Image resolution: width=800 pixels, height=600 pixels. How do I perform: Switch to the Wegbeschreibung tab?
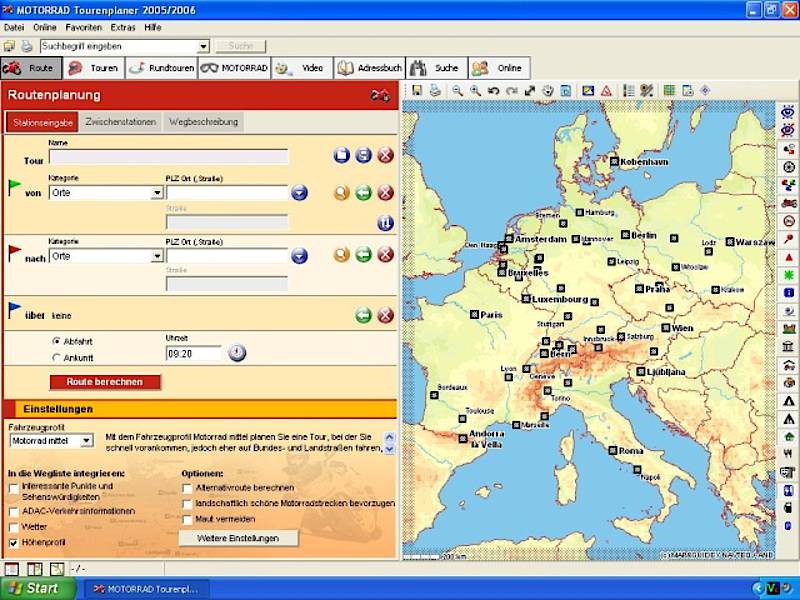point(204,122)
